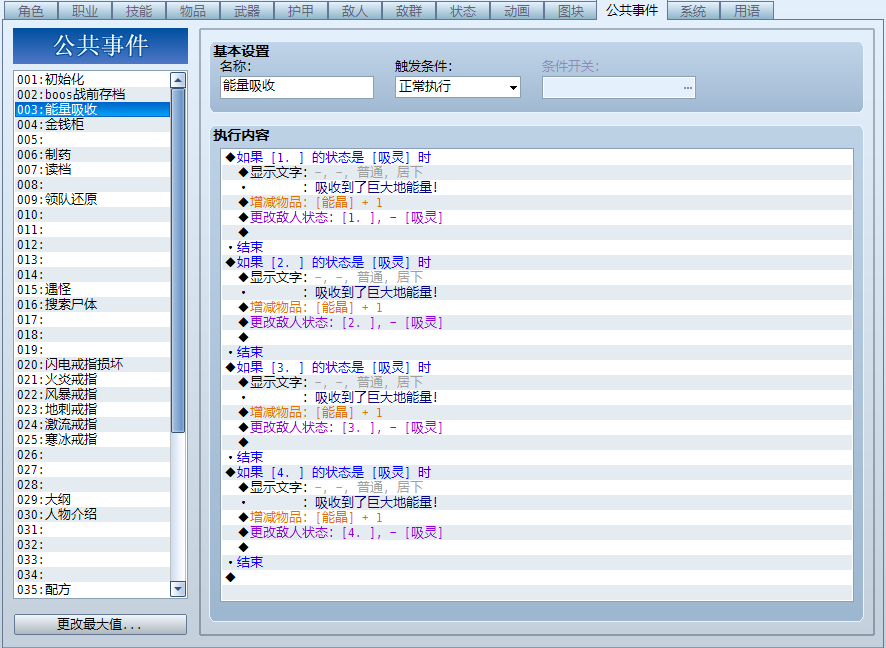Switch to the 用语 tab

747,11
